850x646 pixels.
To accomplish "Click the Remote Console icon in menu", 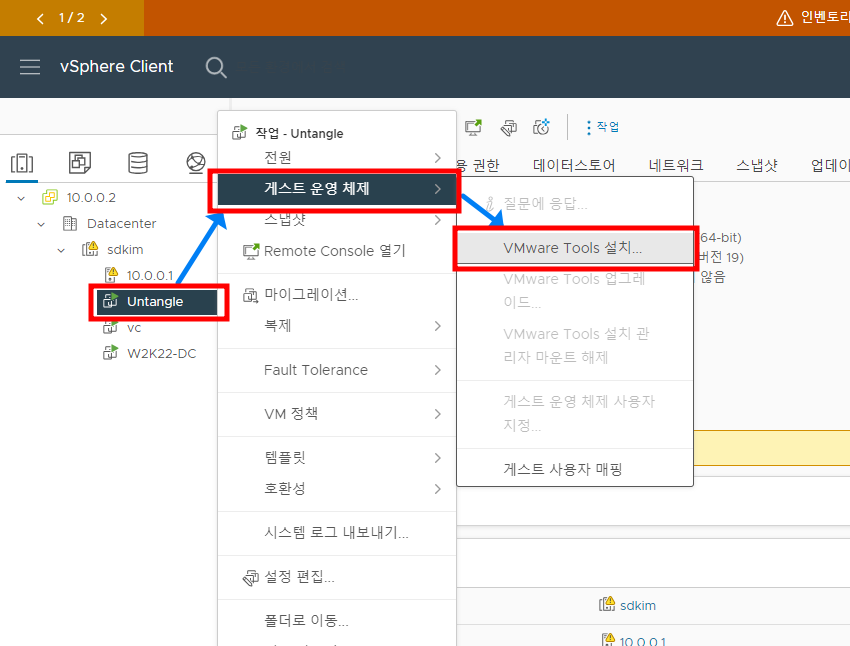I will coord(250,251).
